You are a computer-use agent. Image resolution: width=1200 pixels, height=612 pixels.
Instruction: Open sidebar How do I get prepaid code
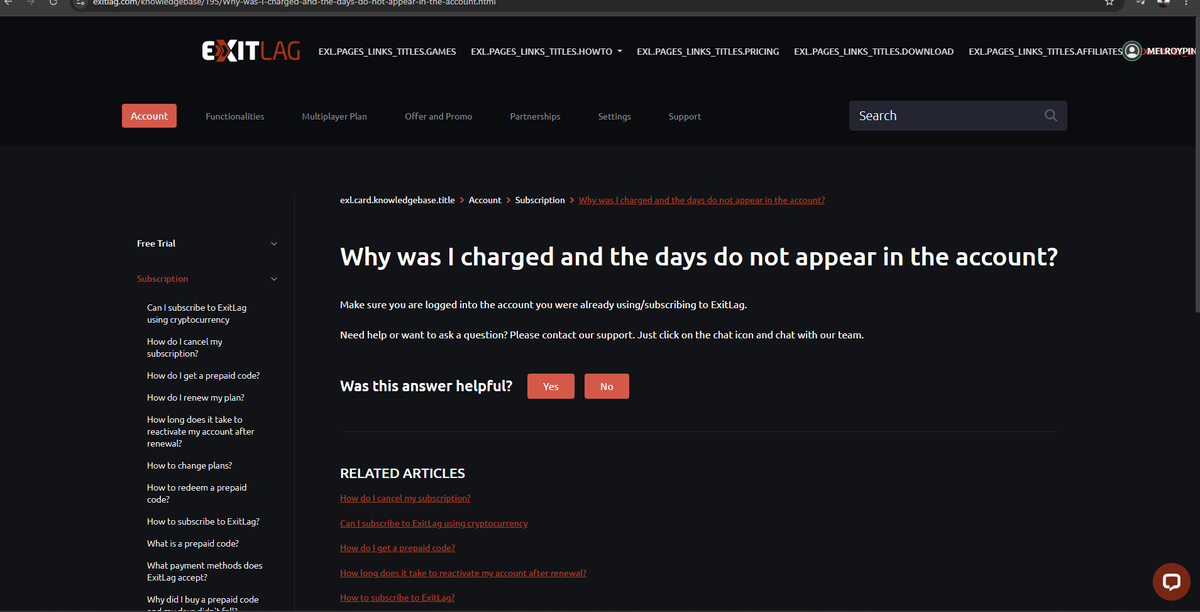(203, 376)
